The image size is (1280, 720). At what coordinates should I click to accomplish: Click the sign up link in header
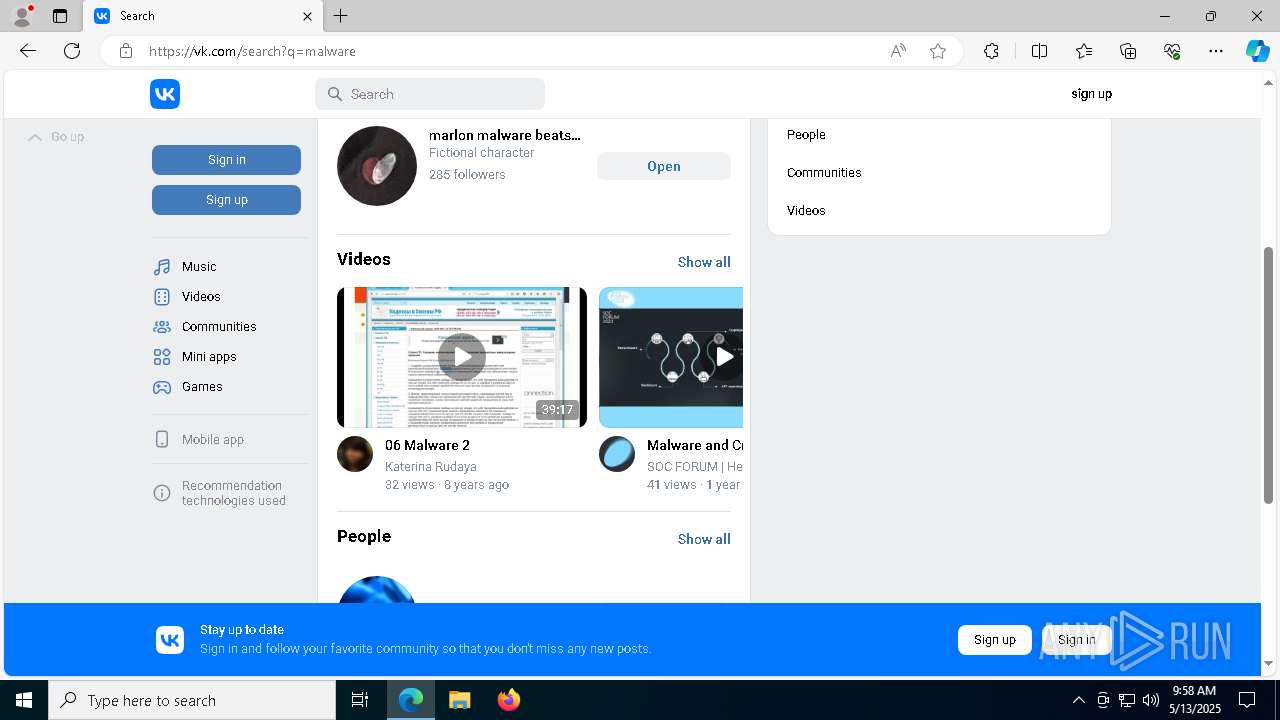pos(1091,94)
